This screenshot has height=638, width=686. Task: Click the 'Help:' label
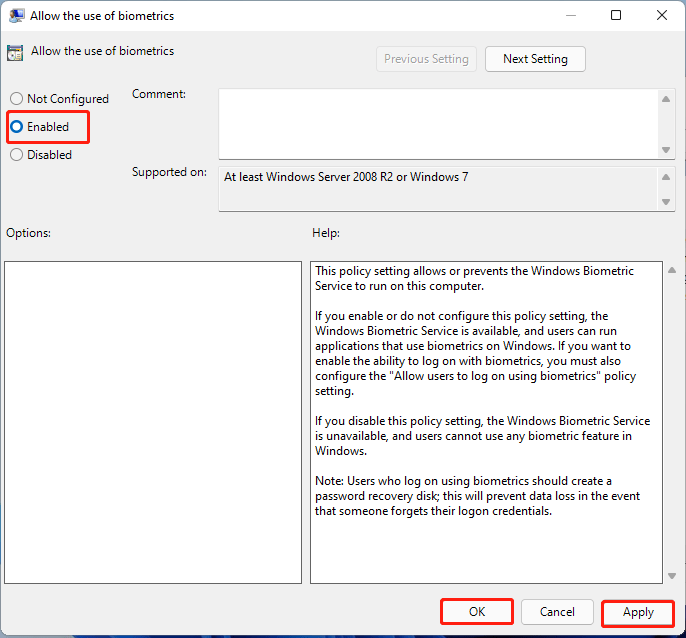pyautogui.click(x=326, y=233)
